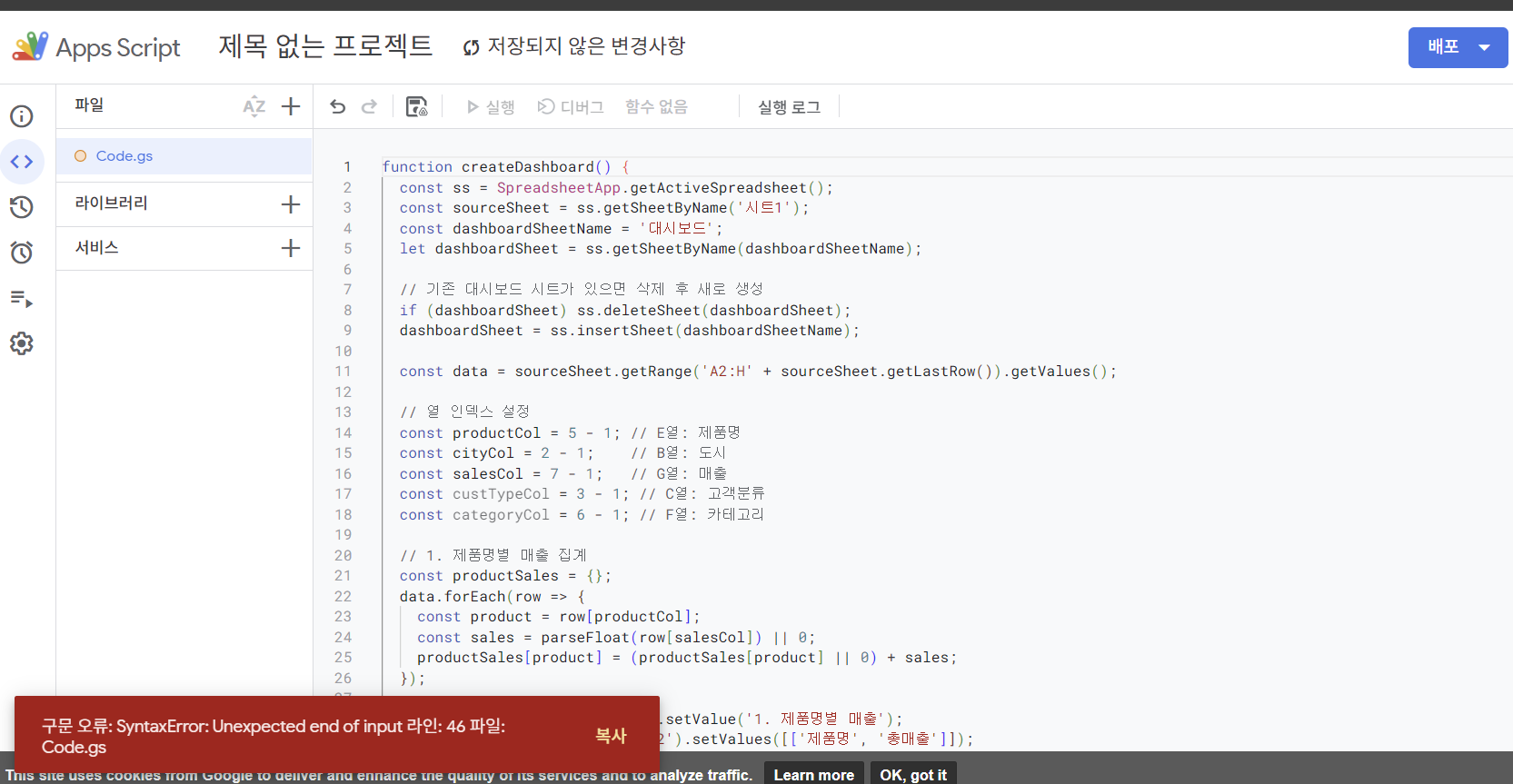Click the const salesCol line
This screenshot has height=784, width=1513.
click(563, 474)
